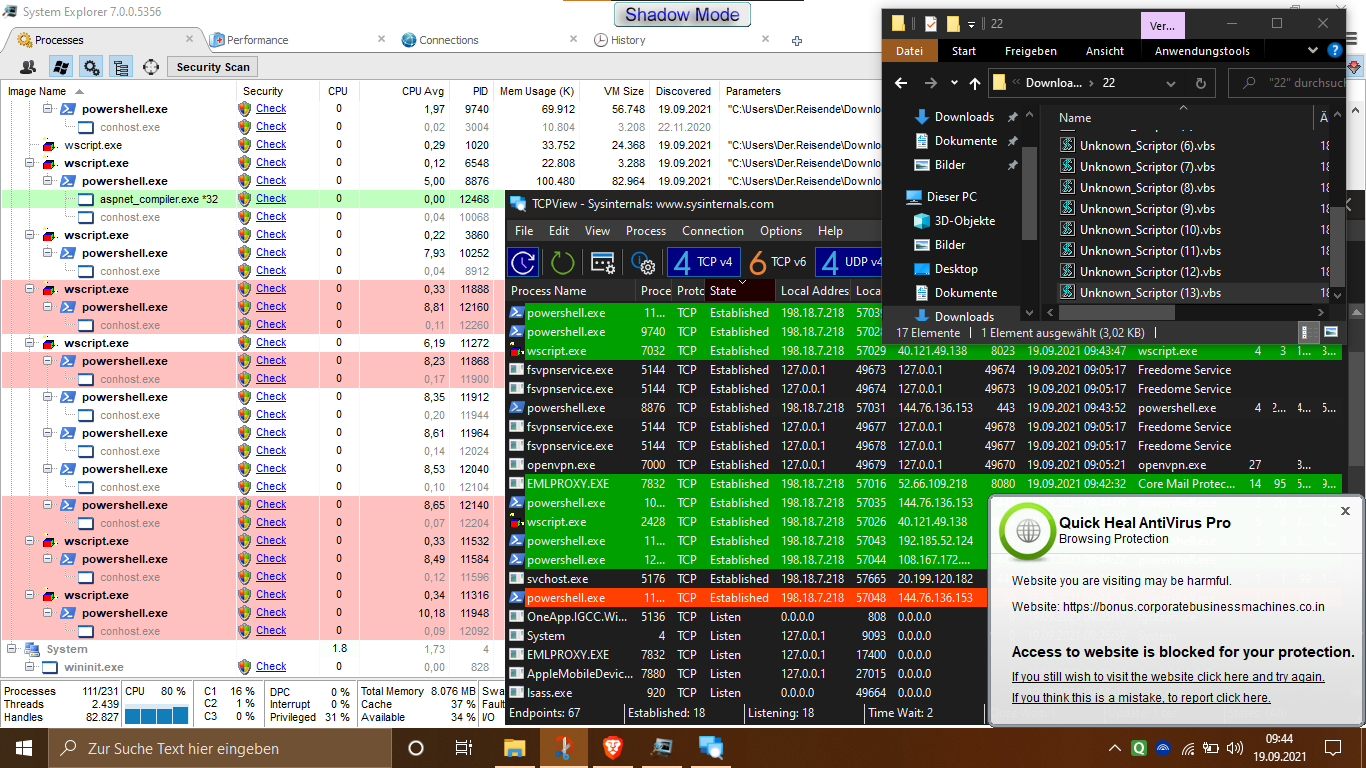Click the Explorer refresh address bar icon
The width and height of the screenshot is (1366, 768).
(x=1200, y=83)
